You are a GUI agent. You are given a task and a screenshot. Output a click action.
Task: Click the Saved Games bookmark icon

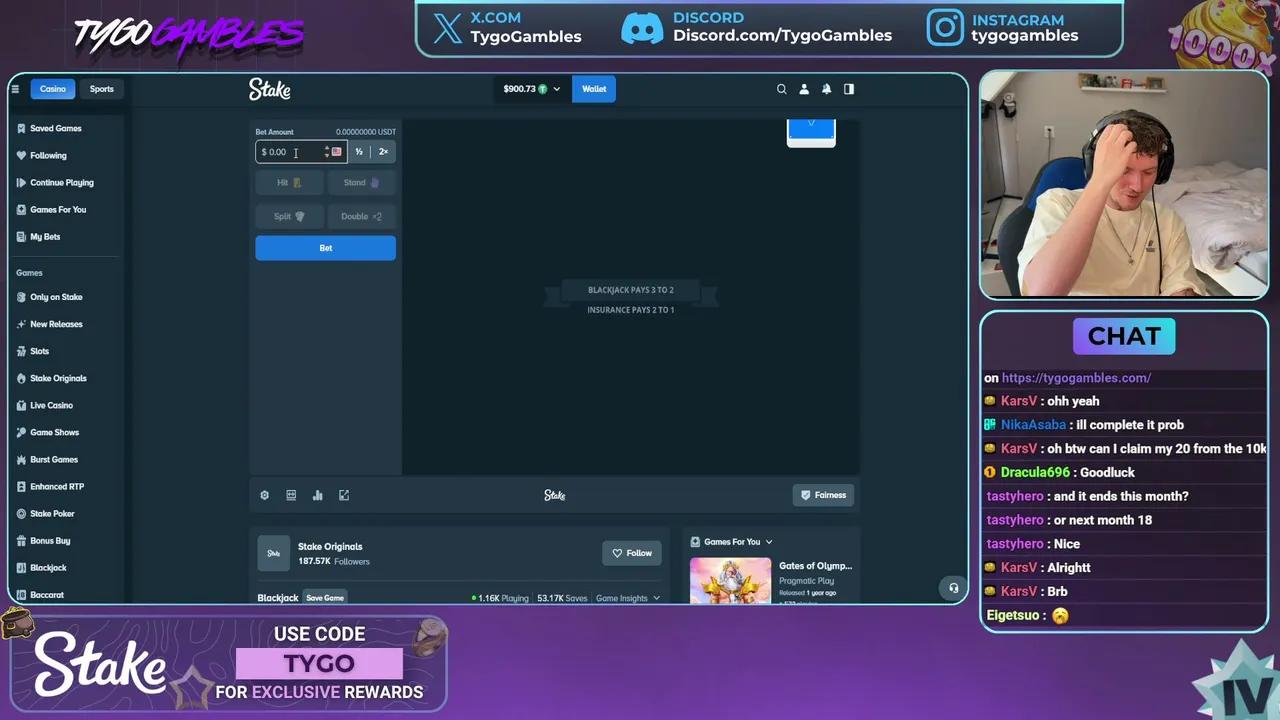pos(21,128)
